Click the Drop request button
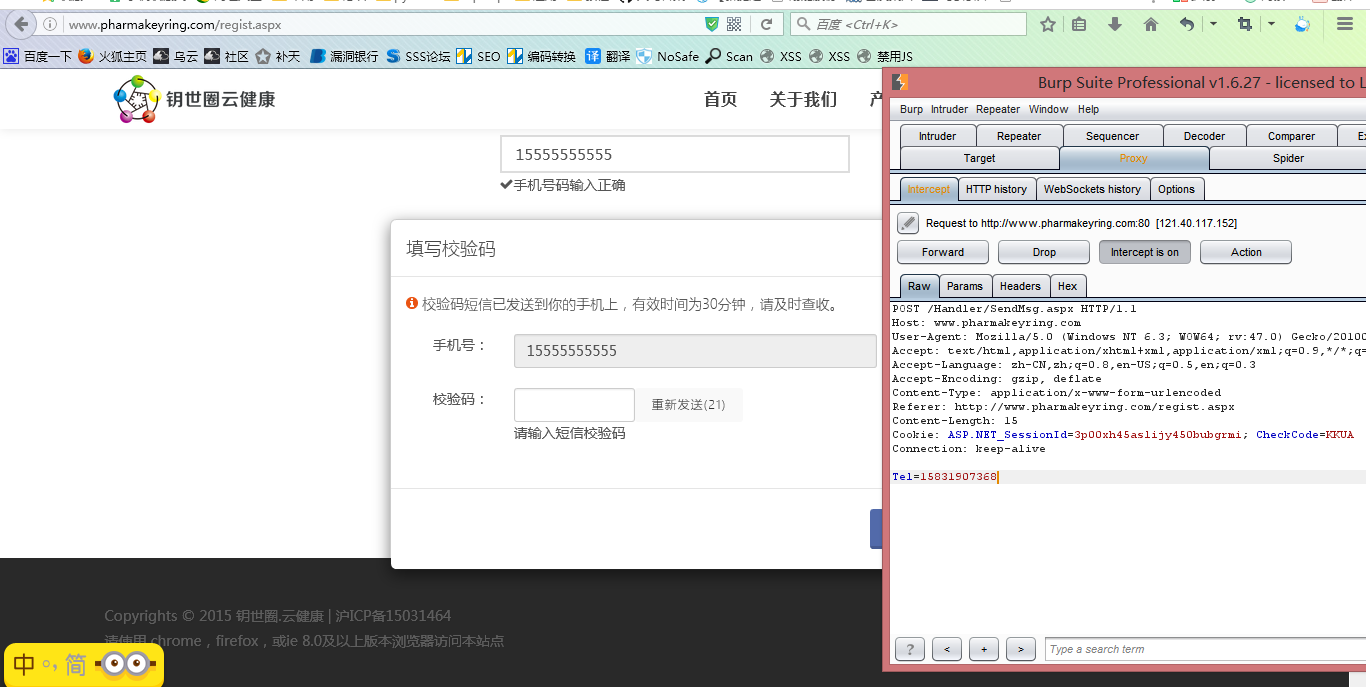1370x688 pixels. pyautogui.click(x=1044, y=252)
